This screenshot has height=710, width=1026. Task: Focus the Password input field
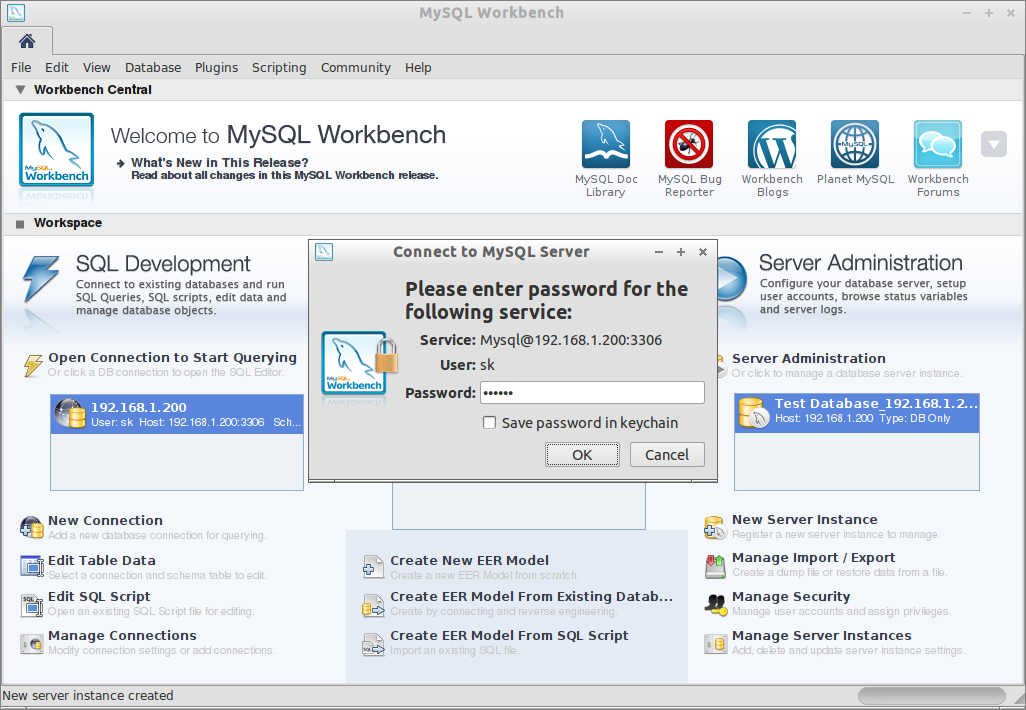(592, 393)
